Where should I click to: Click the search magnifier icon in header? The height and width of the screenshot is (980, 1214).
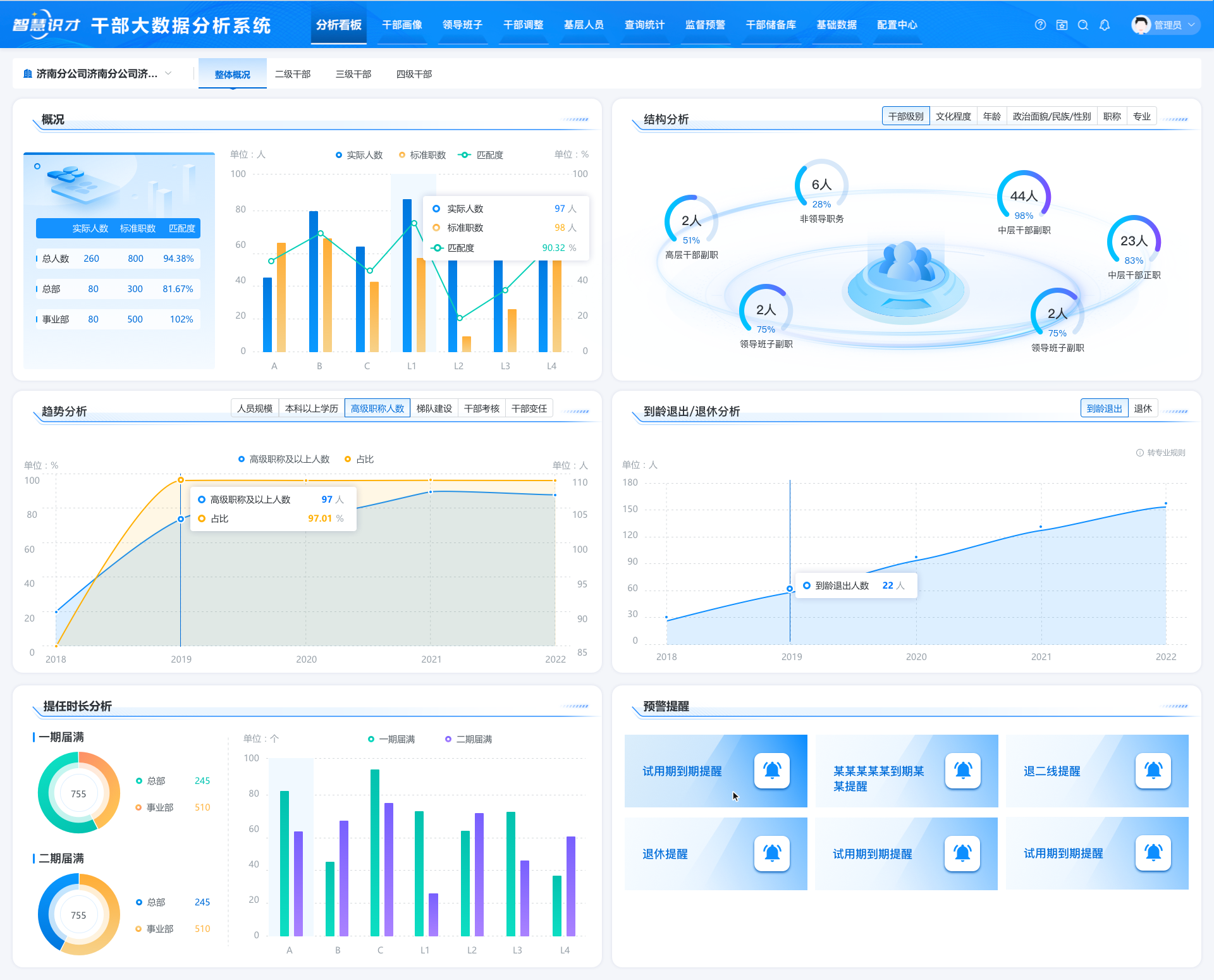tap(1083, 25)
